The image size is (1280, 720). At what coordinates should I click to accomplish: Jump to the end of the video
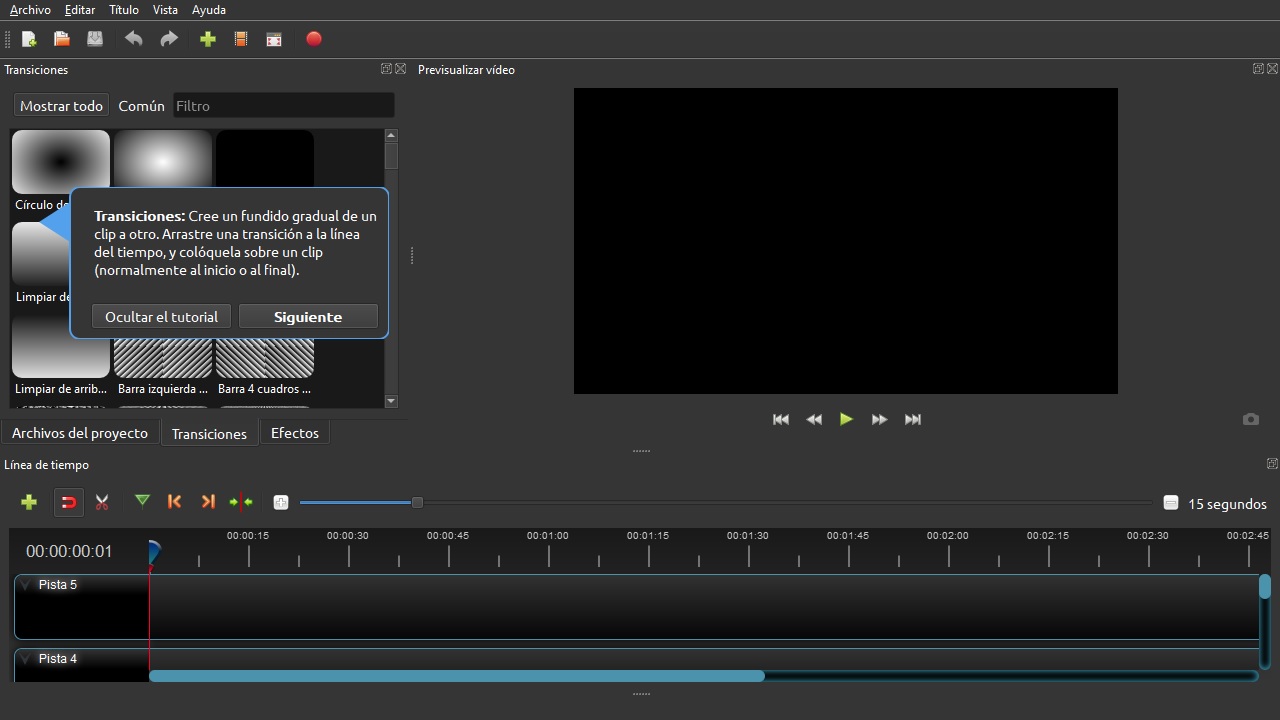pos(913,419)
